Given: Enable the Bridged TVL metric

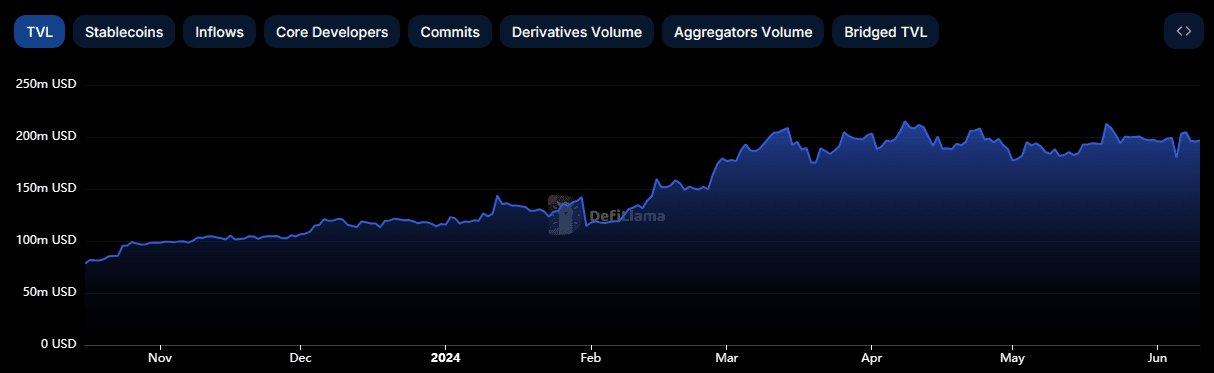Looking at the screenshot, I should pyautogui.click(x=885, y=32).
